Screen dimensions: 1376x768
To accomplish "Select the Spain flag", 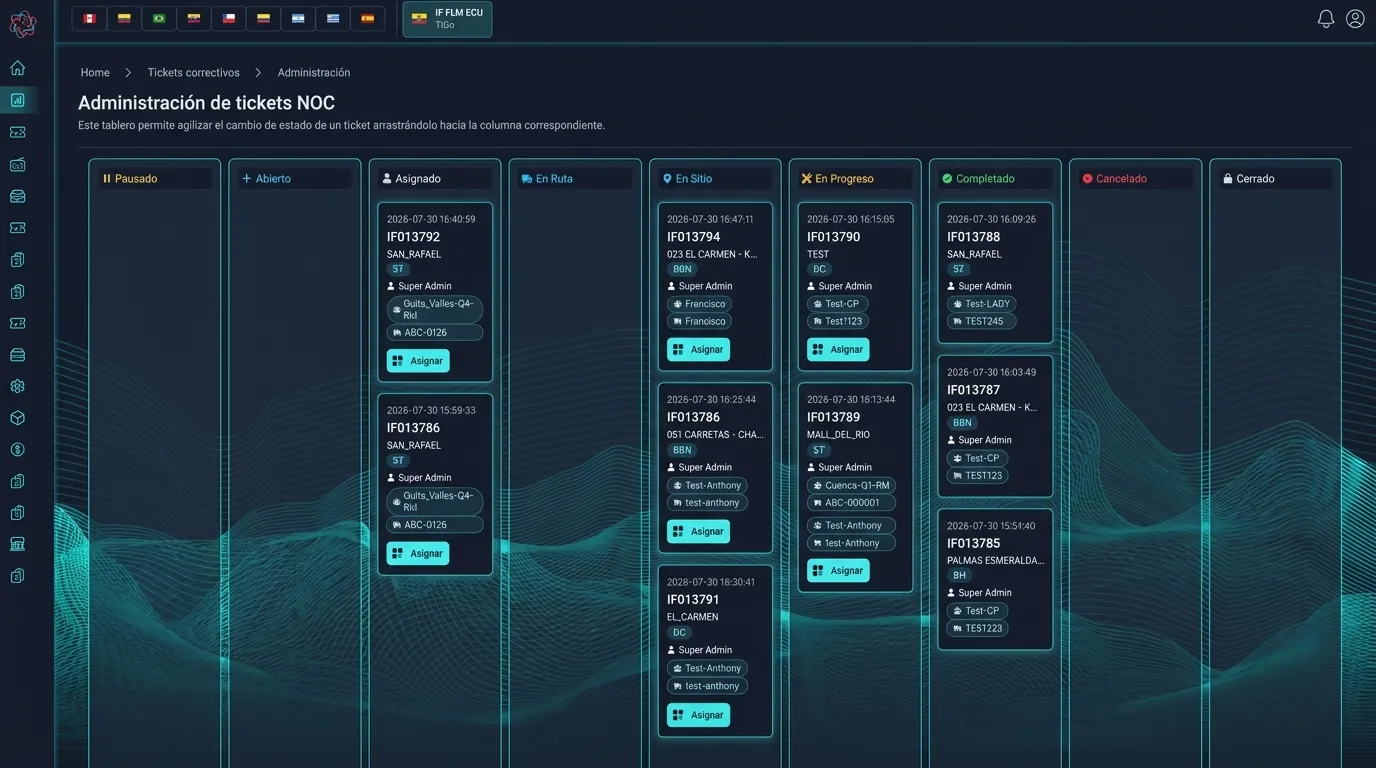I will click(368, 18).
